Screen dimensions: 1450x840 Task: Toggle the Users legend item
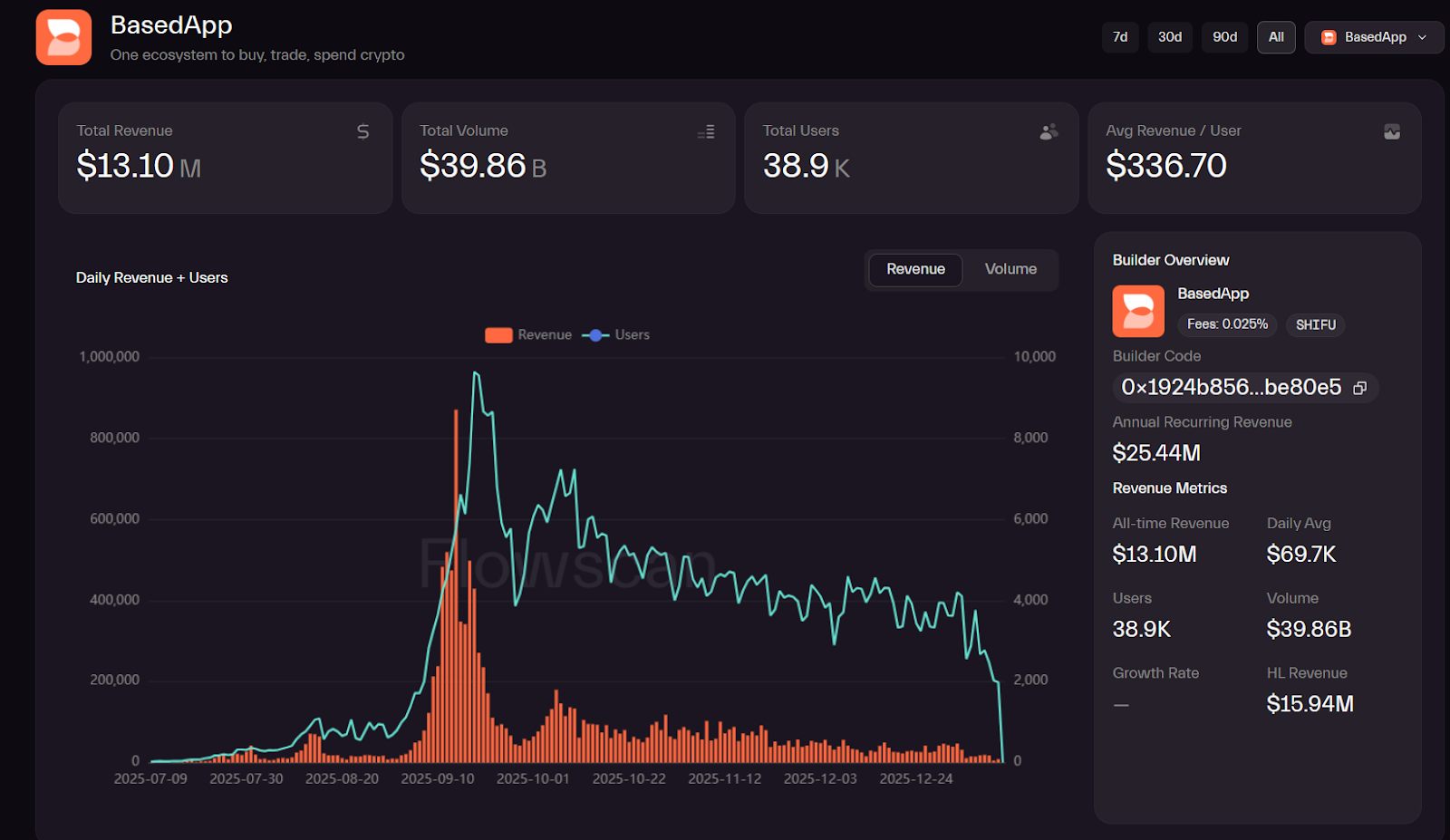click(x=615, y=334)
